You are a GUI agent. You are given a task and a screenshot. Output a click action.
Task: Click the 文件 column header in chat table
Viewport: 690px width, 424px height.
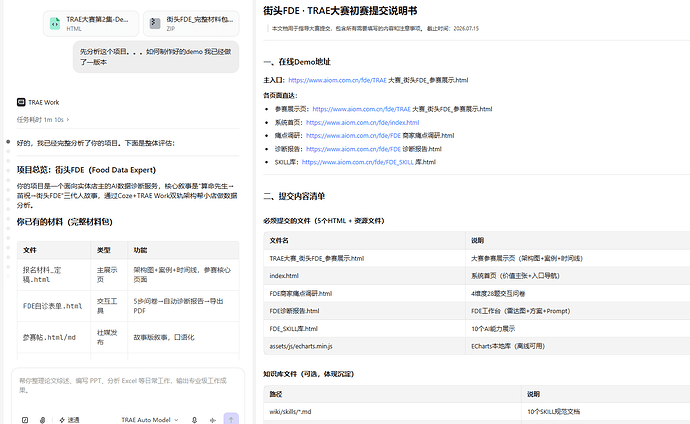point(54,250)
